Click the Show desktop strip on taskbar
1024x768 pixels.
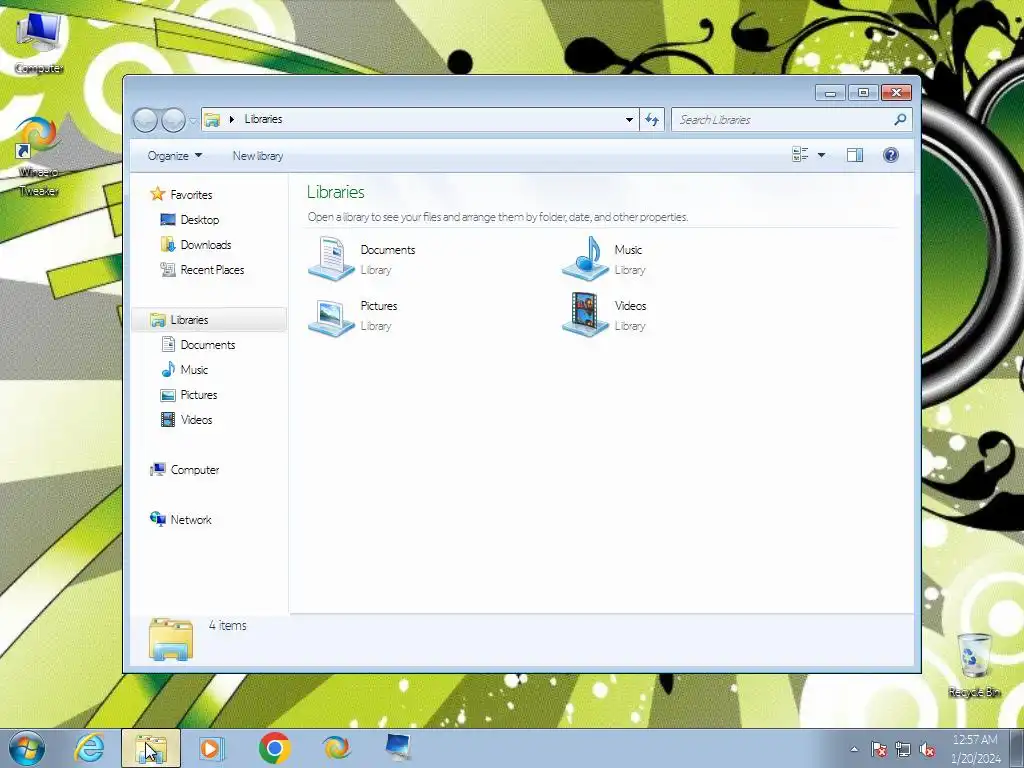coord(1016,748)
